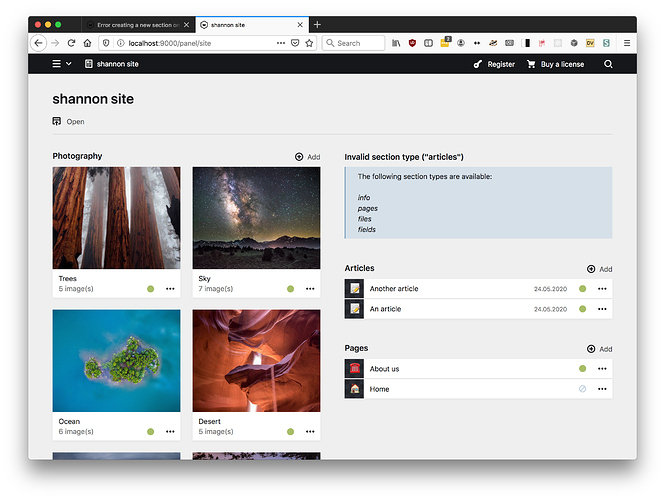Viewport: 665px width, 500px height.
Task: Click the Register button
Action: [494, 64]
